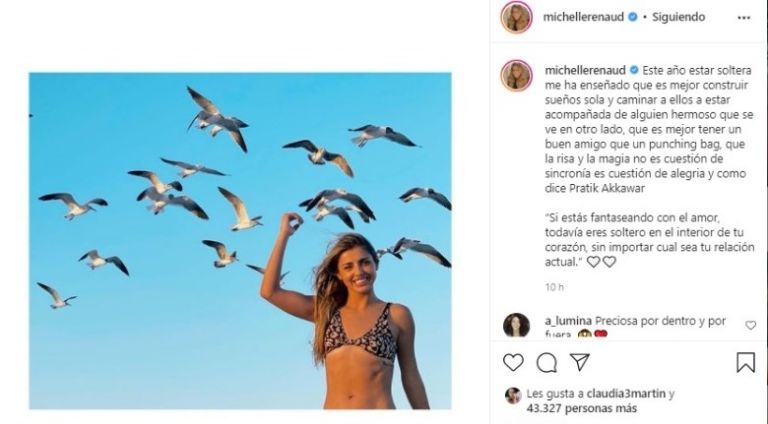The height and width of the screenshot is (424, 768).
Task: Click verified badge next to caption username
Action: [632, 70]
